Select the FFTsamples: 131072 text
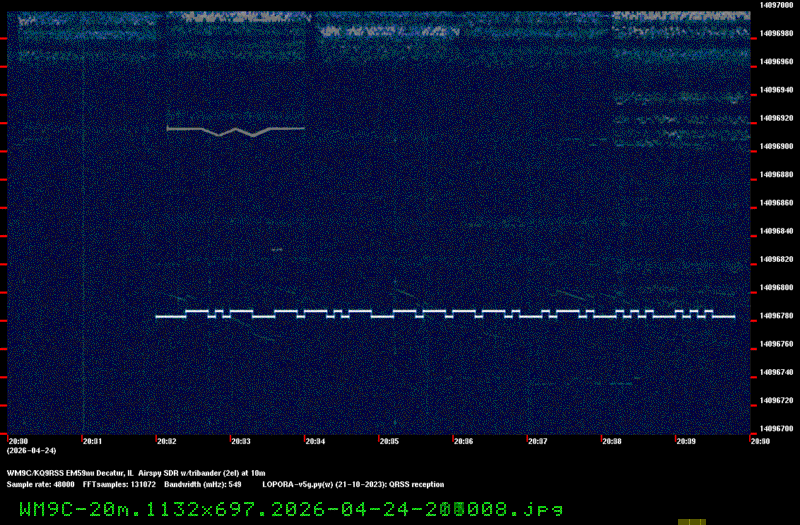Viewport: 800px width, 525px height. tap(119, 485)
